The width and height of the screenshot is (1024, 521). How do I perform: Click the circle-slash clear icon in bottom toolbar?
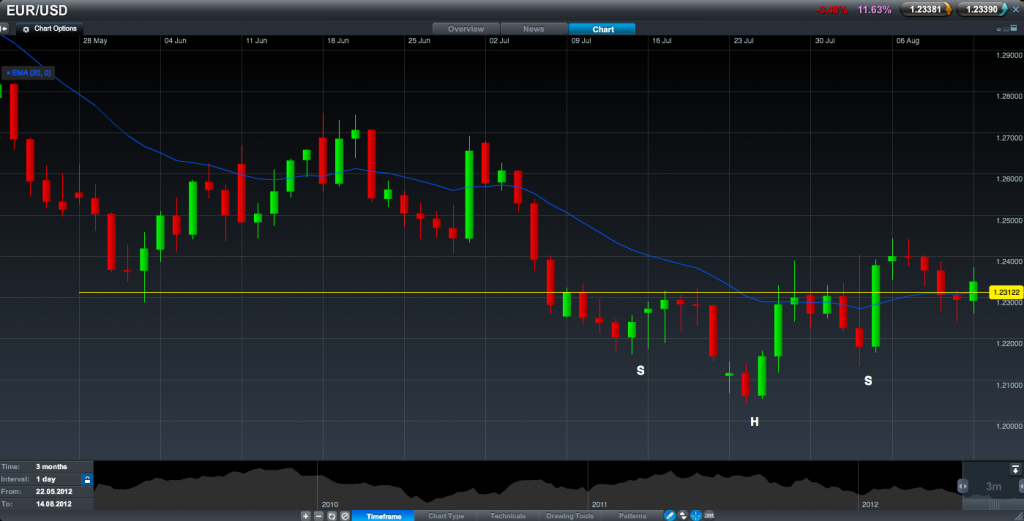coord(344,515)
